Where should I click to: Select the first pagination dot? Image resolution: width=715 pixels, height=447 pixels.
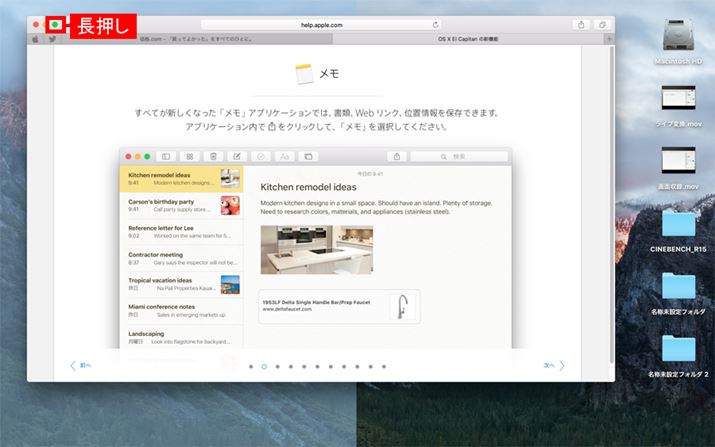click(251, 366)
